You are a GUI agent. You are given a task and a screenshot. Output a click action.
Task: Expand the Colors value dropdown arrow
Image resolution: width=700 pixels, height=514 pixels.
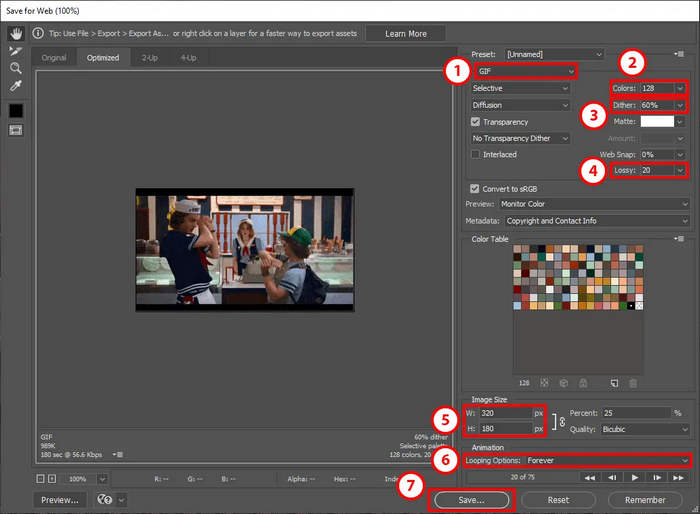pos(679,88)
